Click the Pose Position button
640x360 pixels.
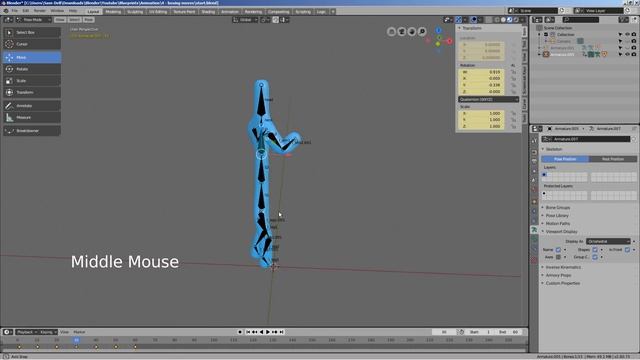click(565, 159)
